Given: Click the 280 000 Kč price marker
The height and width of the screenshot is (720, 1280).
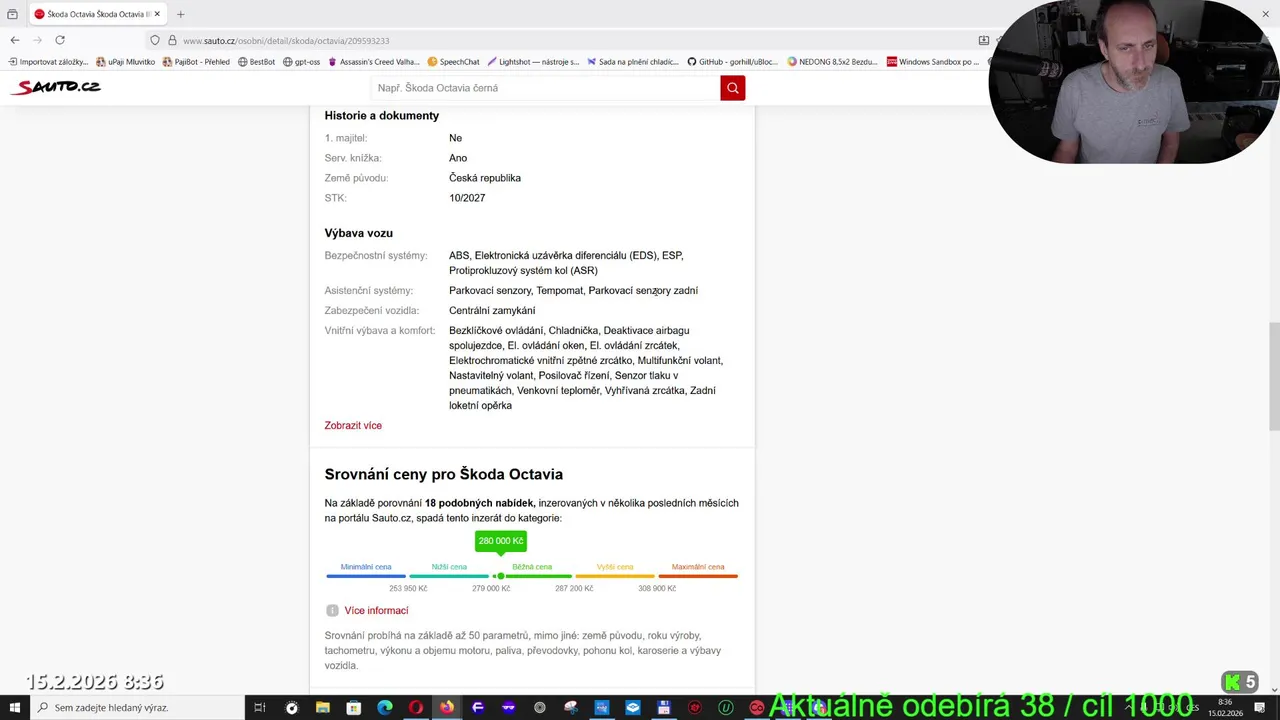Looking at the screenshot, I should pos(501,541).
